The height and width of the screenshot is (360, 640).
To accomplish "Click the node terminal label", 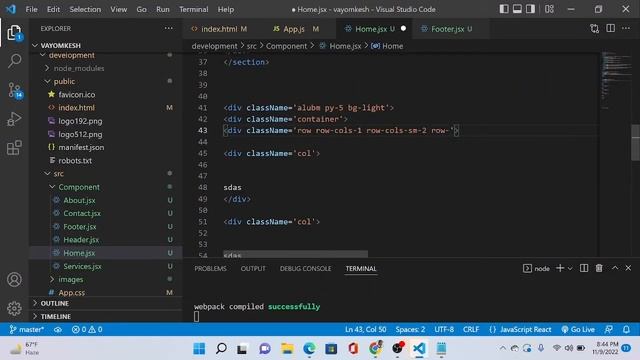I will click(x=536, y=268).
